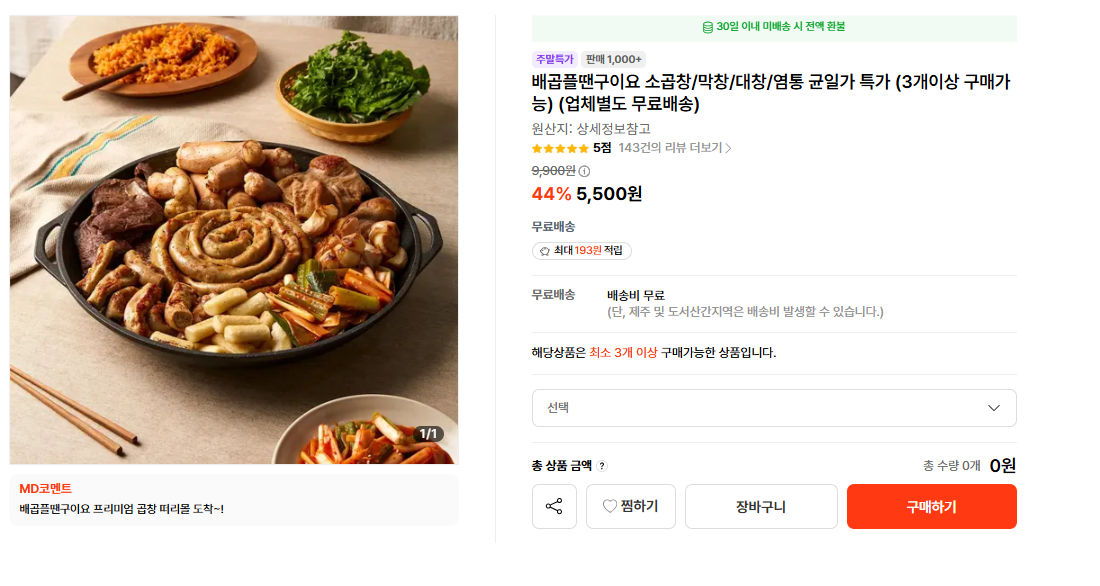Click the gopchang product main image

tap(234, 240)
